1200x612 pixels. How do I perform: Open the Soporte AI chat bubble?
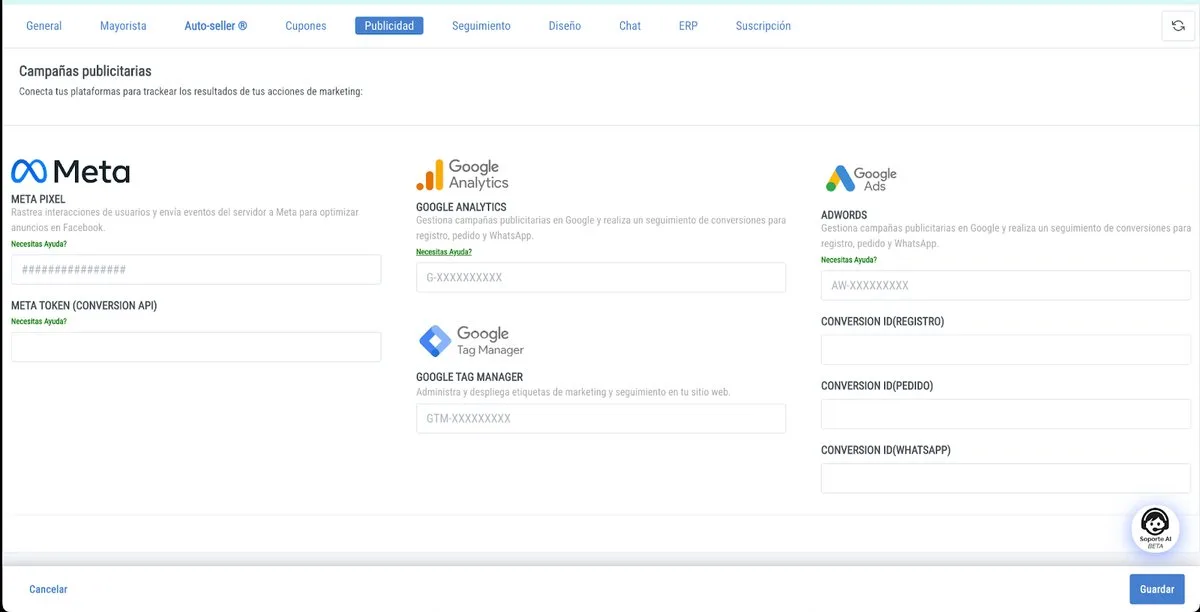pyautogui.click(x=1155, y=527)
